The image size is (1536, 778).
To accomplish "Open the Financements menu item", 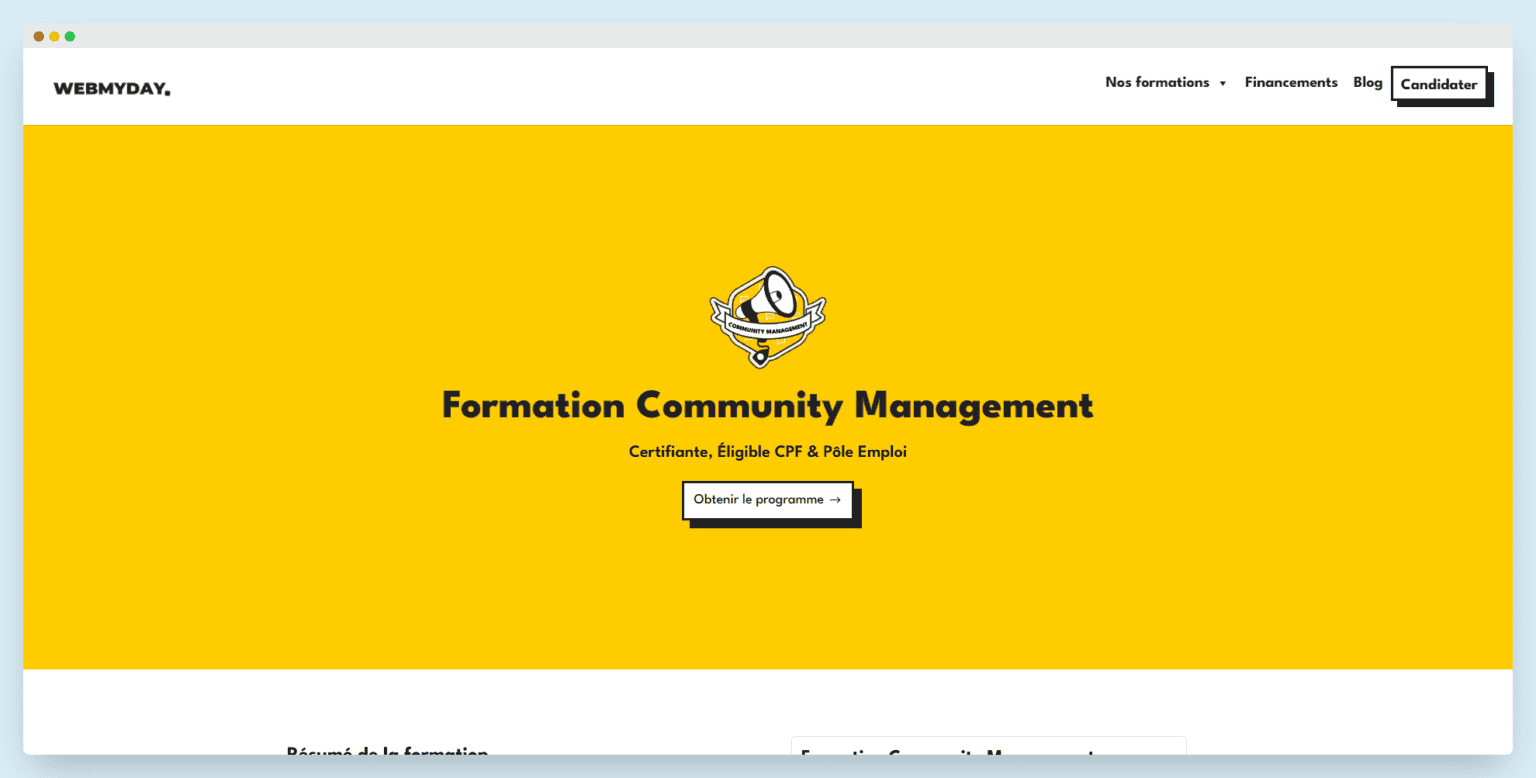I will [1291, 82].
